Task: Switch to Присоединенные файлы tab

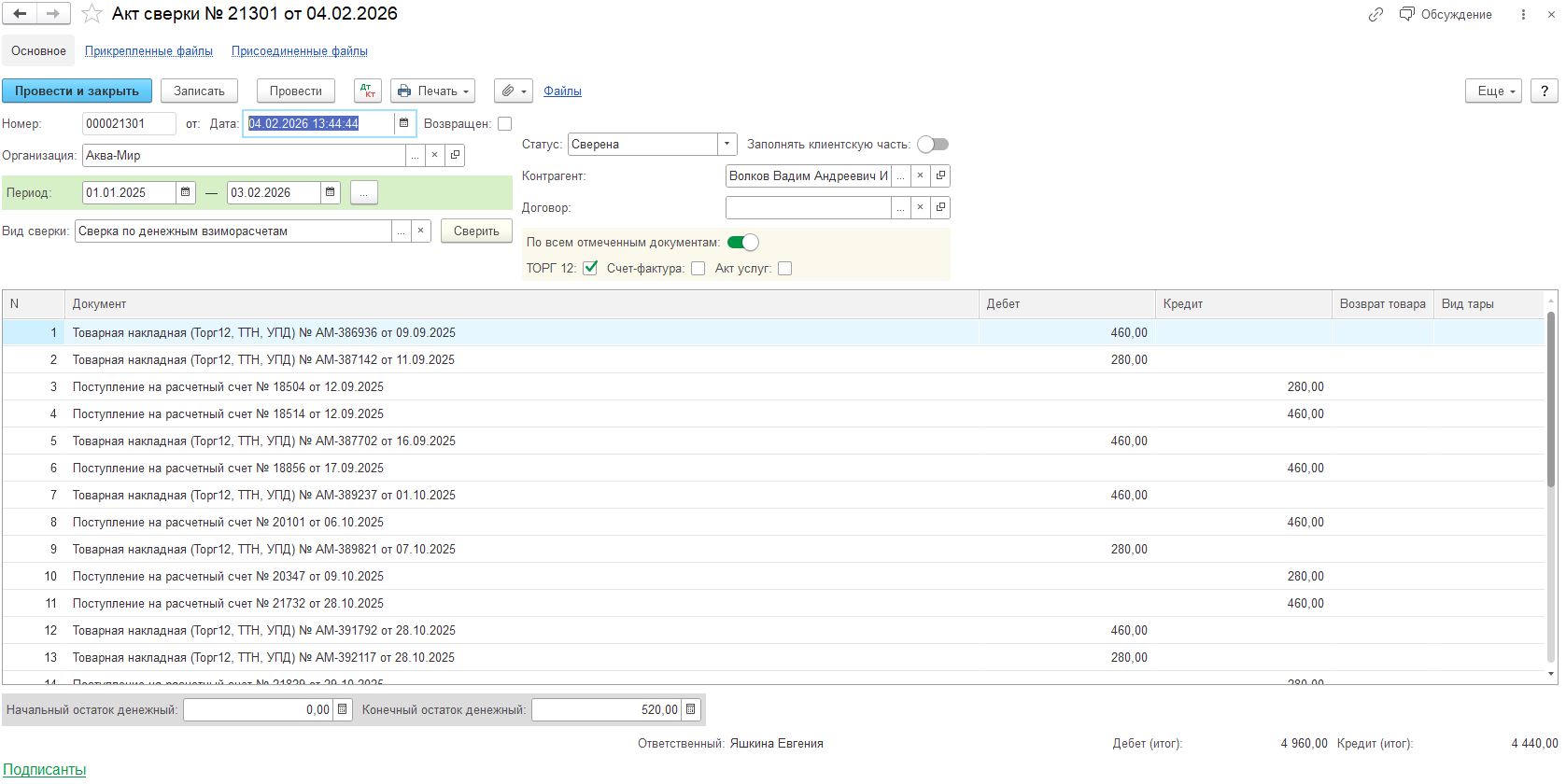Action: click(299, 51)
